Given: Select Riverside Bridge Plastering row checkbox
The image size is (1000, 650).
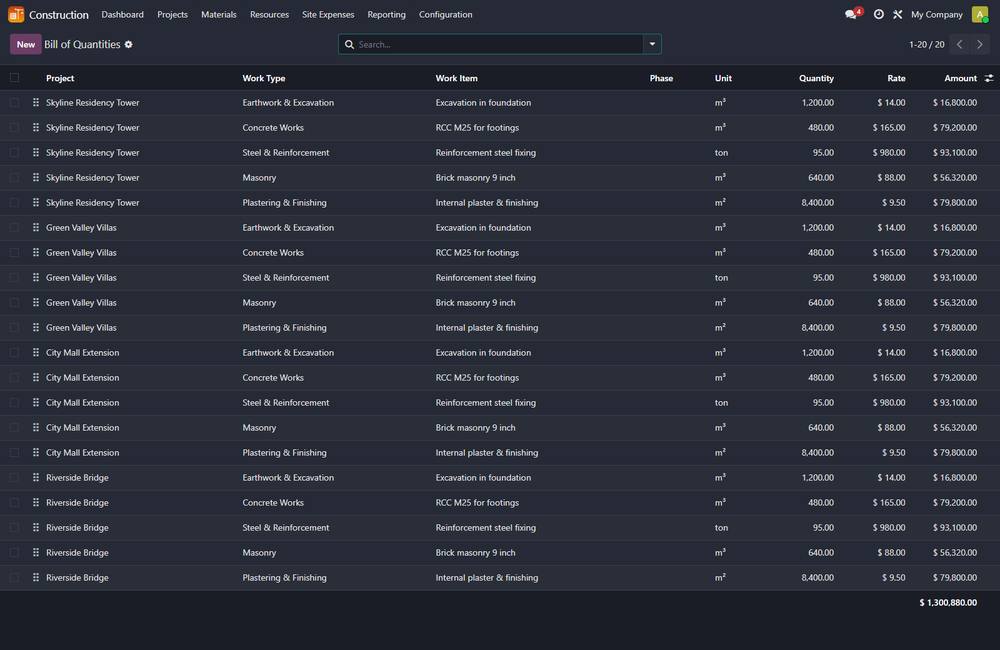Looking at the screenshot, I should (14, 578).
